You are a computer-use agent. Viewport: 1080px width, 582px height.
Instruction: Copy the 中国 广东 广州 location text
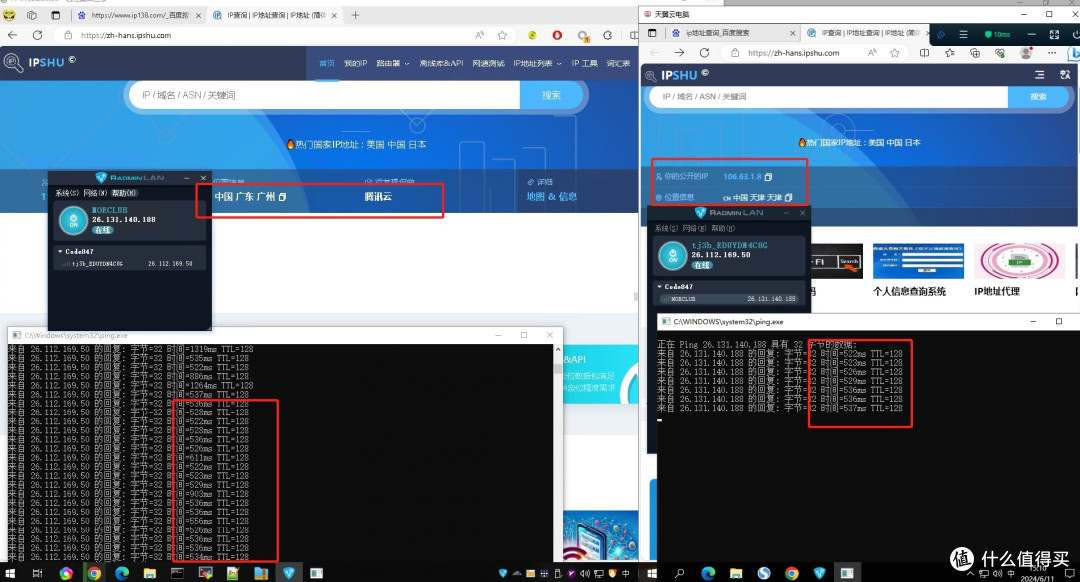click(282, 197)
